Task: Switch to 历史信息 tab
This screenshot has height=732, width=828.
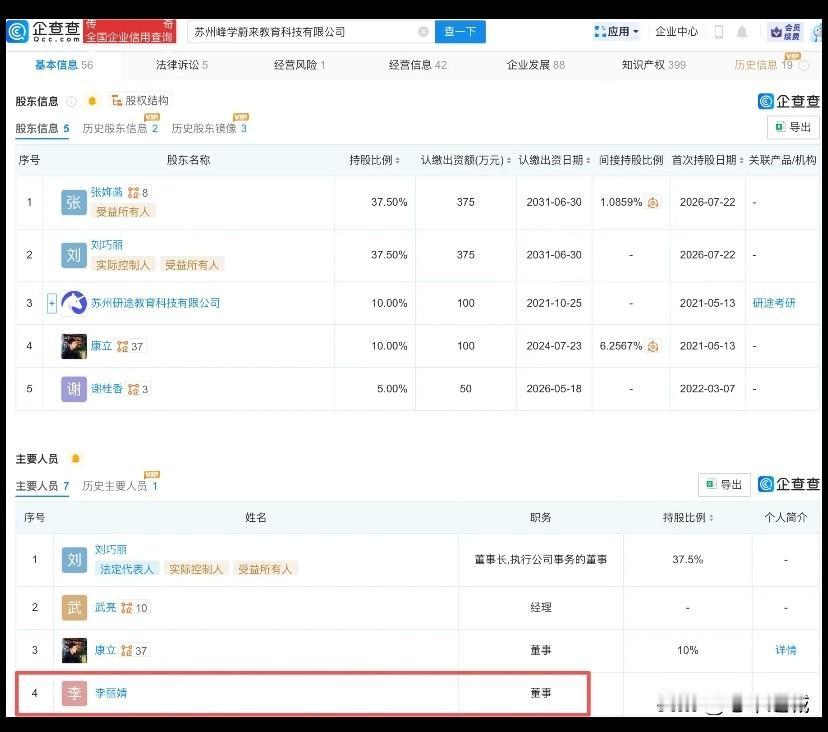Action: click(x=764, y=65)
